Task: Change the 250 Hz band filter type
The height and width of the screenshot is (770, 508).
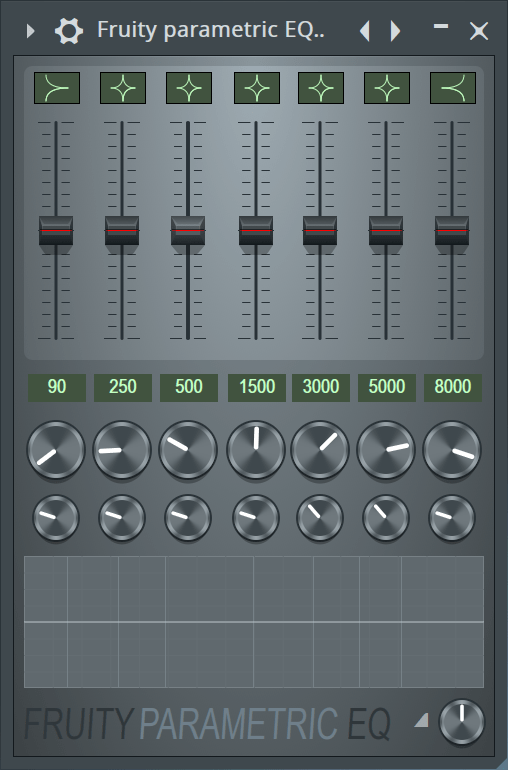Action: click(x=123, y=88)
